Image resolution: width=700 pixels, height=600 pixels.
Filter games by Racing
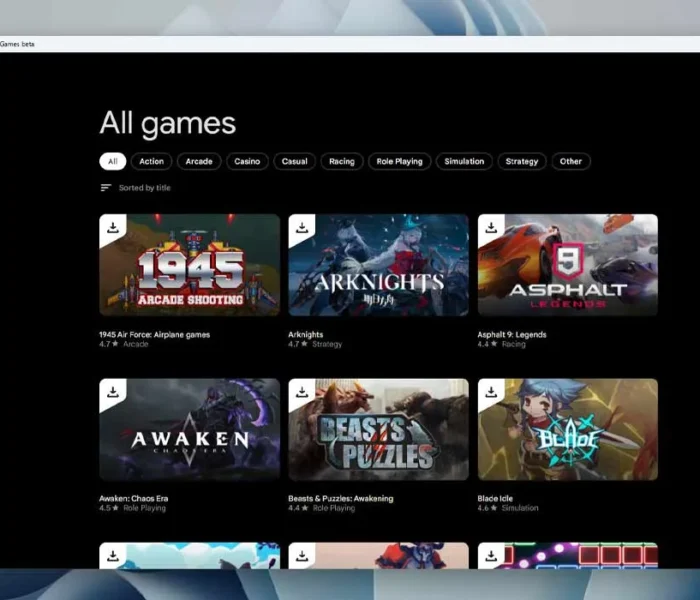(x=342, y=161)
